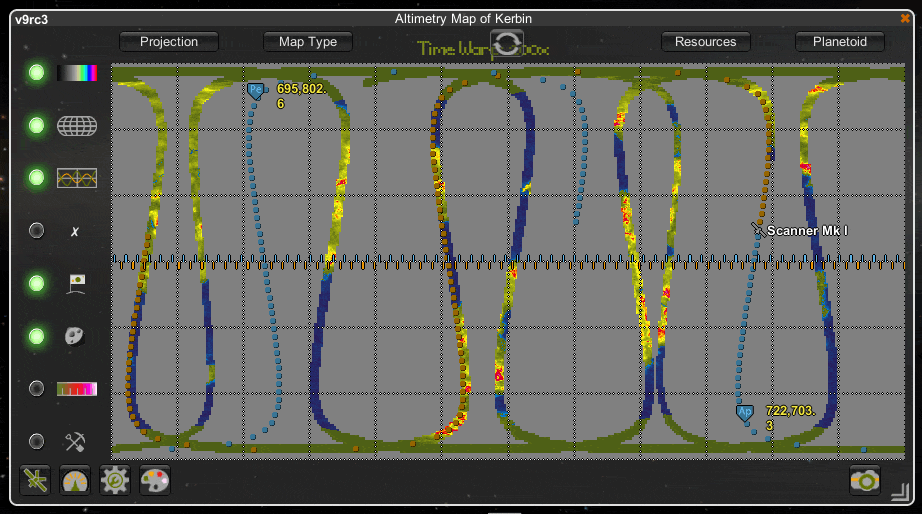The width and height of the screenshot is (922, 514).
Task: Open the Resources dropdown
Action: coord(705,42)
